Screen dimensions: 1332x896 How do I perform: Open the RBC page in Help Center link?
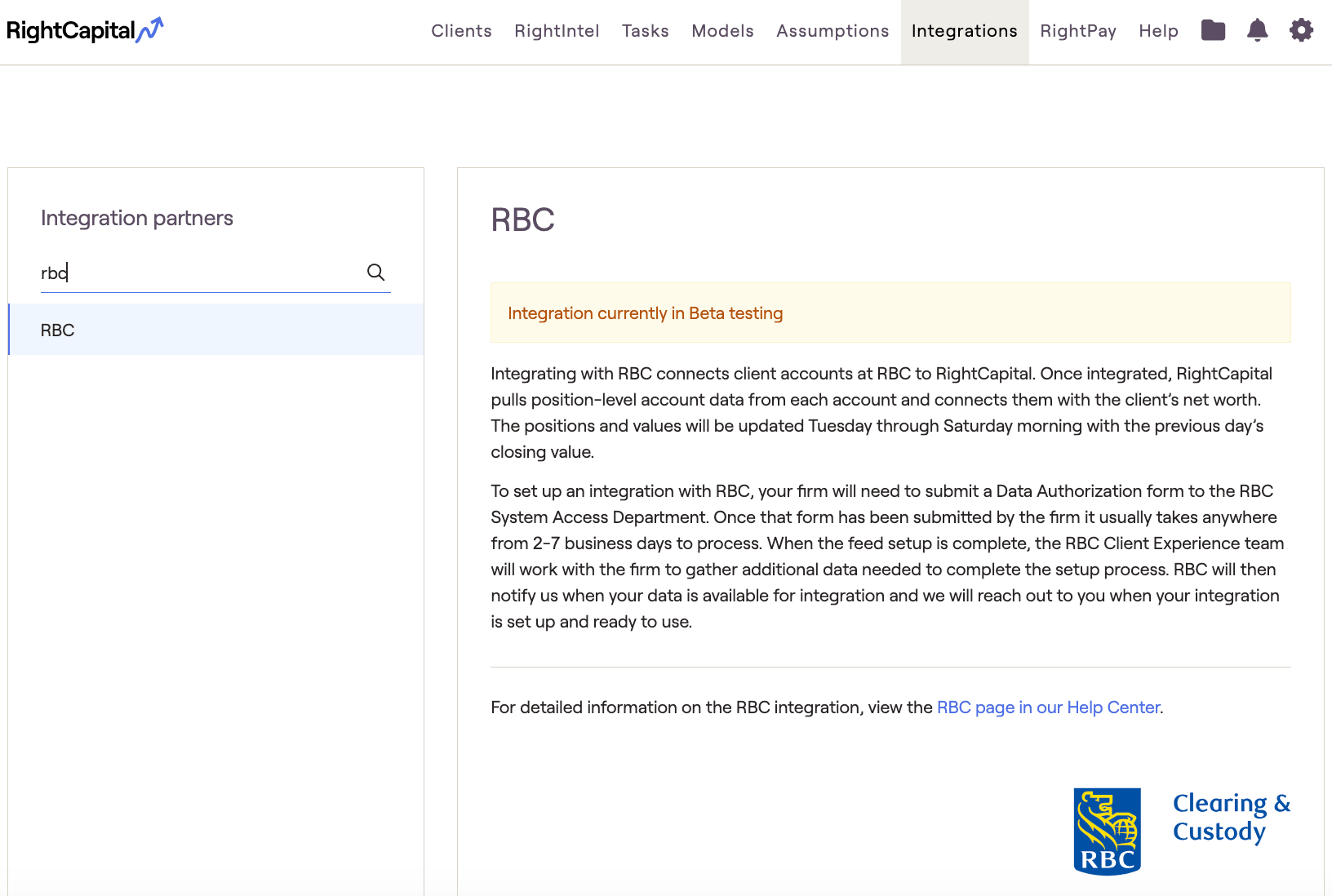coord(1048,707)
